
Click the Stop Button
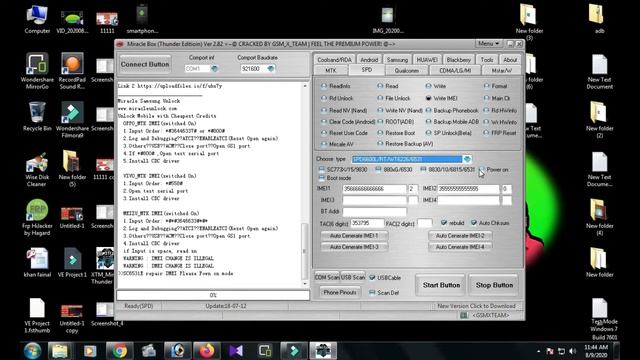click(494, 285)
